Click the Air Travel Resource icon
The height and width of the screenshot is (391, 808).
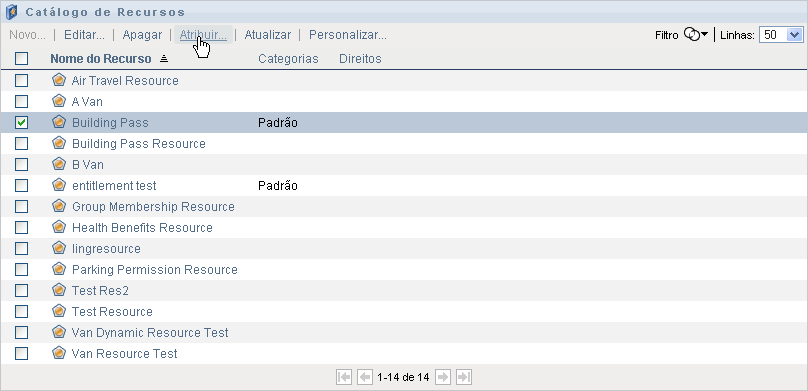[x=59, y=80]
